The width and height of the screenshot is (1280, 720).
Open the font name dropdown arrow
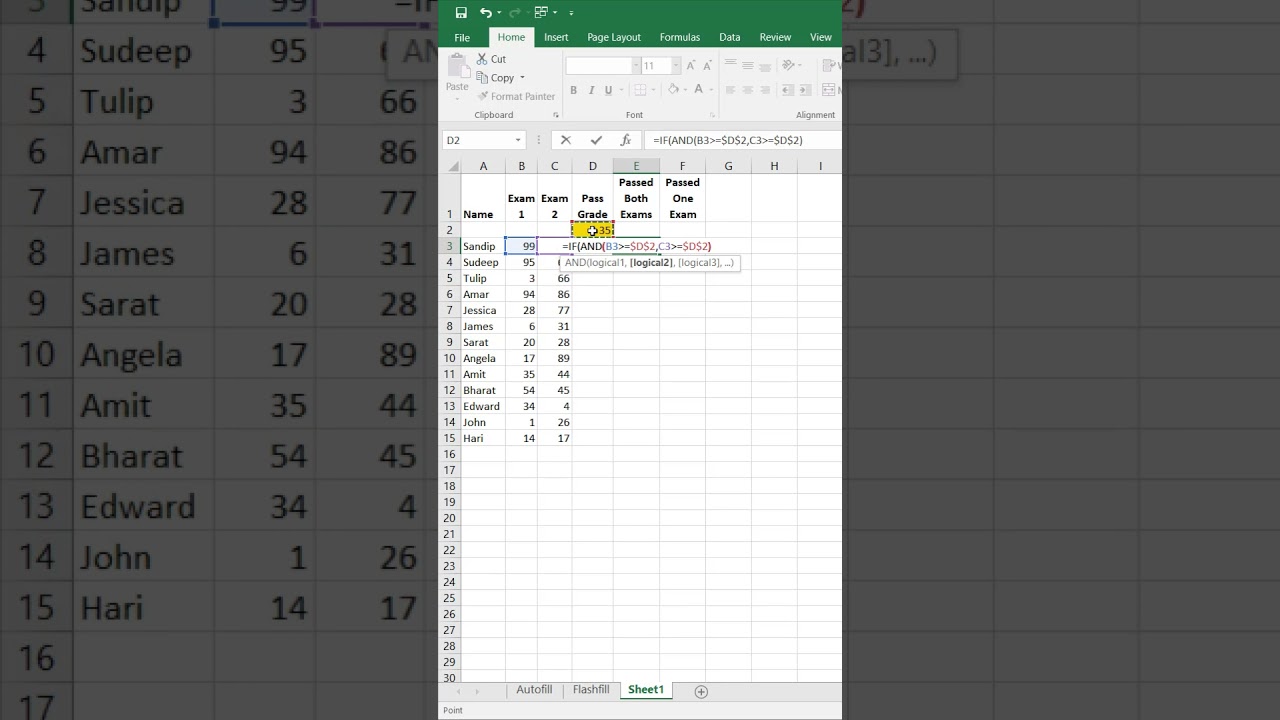(636, 66)
